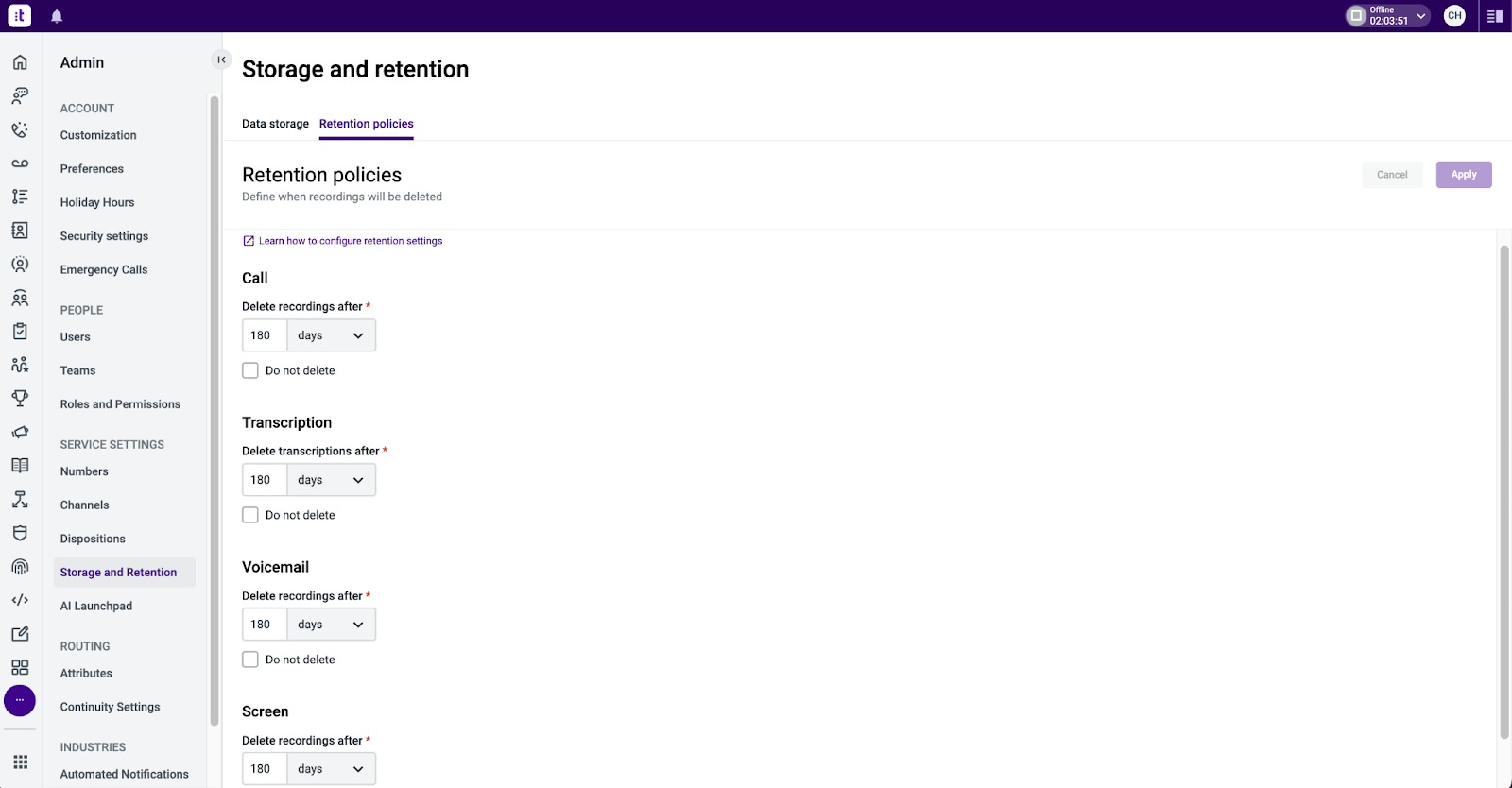1512x788 pixels.
Task: Open Automated Notifications menu item
Action: pos(125,774)
